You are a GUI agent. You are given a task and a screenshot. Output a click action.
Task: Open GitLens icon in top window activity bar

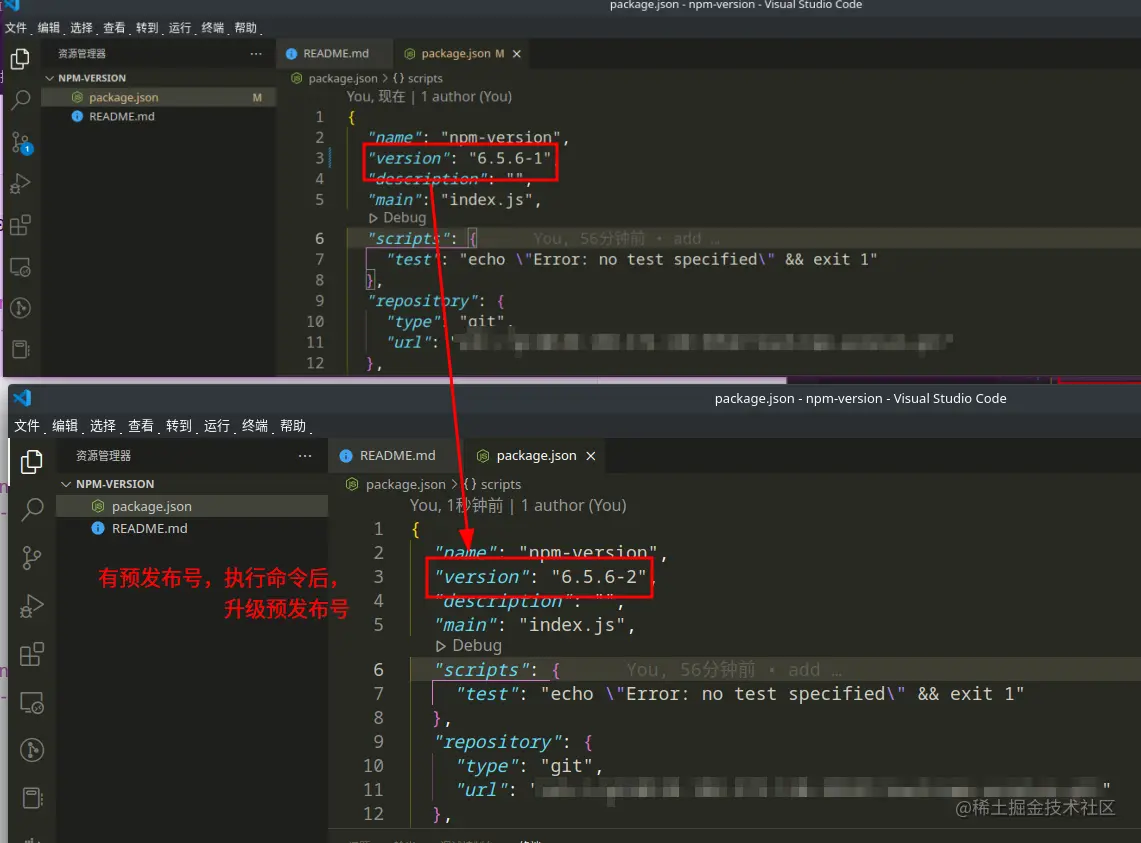pyautogui.click(x=20, y=308)
